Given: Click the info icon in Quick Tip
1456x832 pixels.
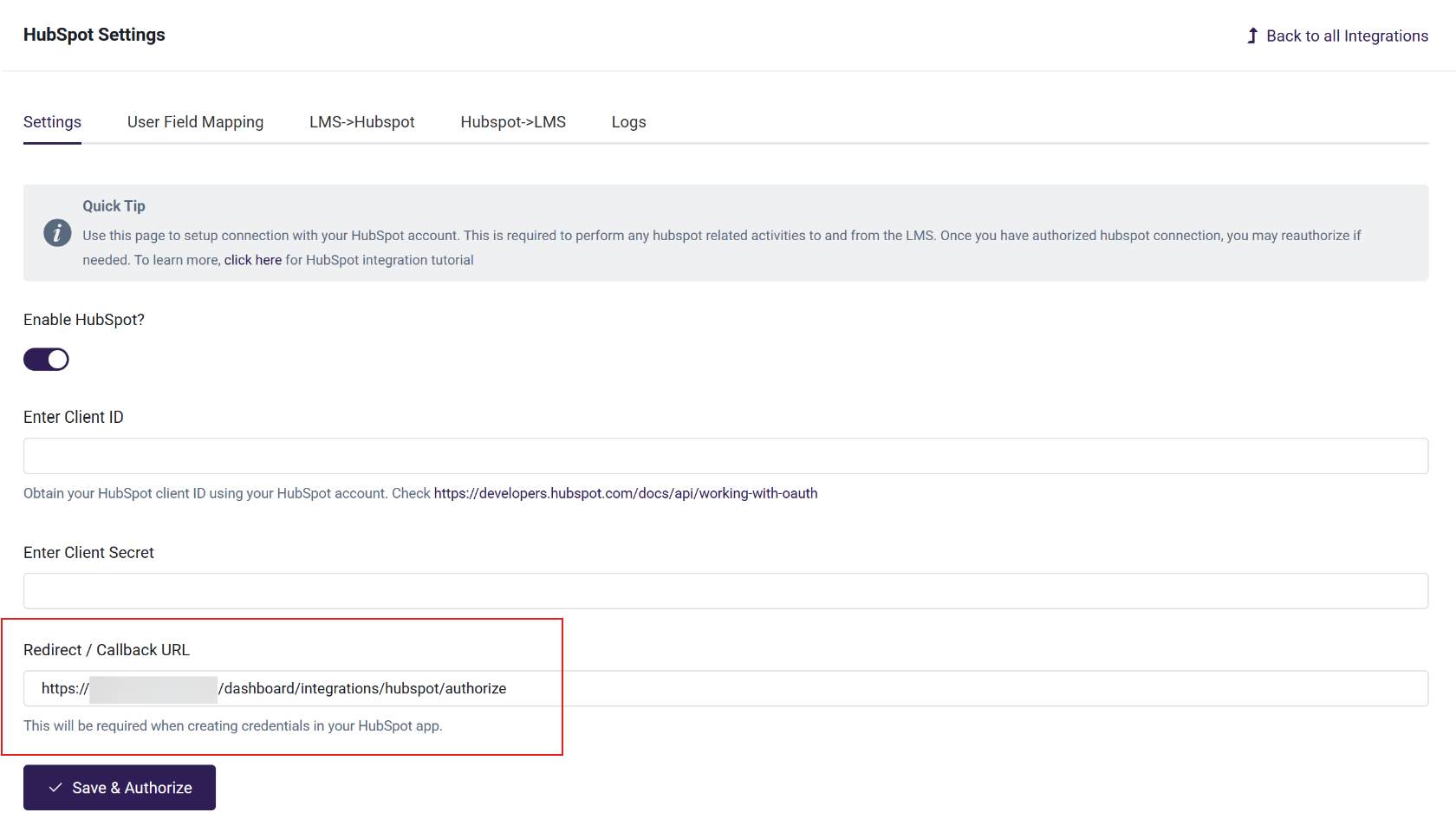Looking at the screenshot, I should click(x=57, y=233).
